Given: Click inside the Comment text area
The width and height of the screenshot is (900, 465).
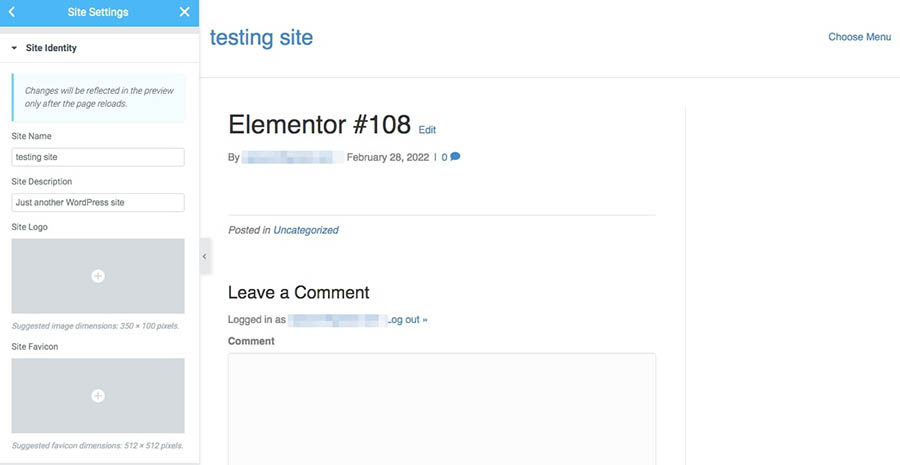Looking at the screenshot, I should click(442, 408).
